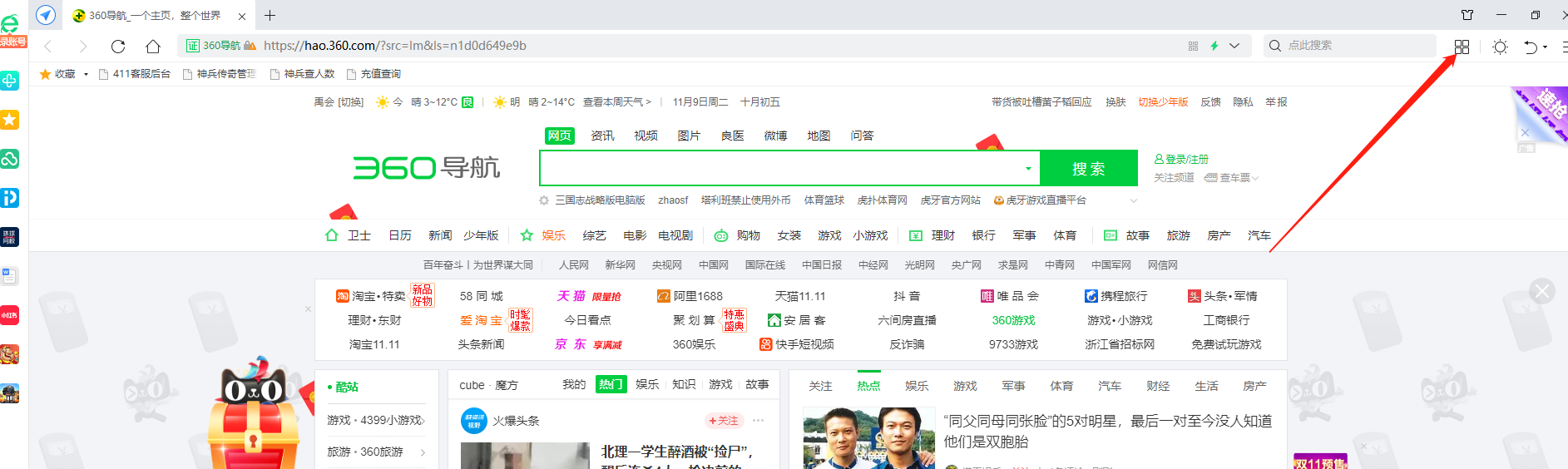Expand the address bar dropdown chevron
This screenshot has width=1568, height=469.
point(1234,46)
